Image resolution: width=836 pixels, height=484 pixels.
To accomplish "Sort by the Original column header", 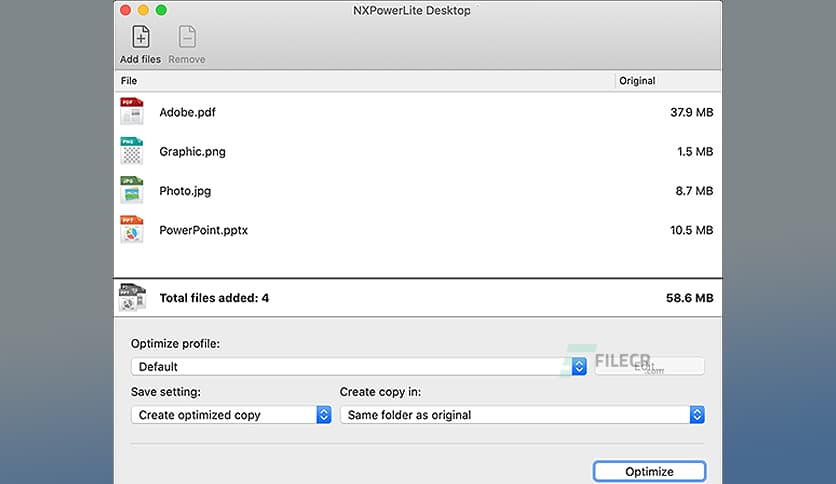I will [x=637, y=80].
